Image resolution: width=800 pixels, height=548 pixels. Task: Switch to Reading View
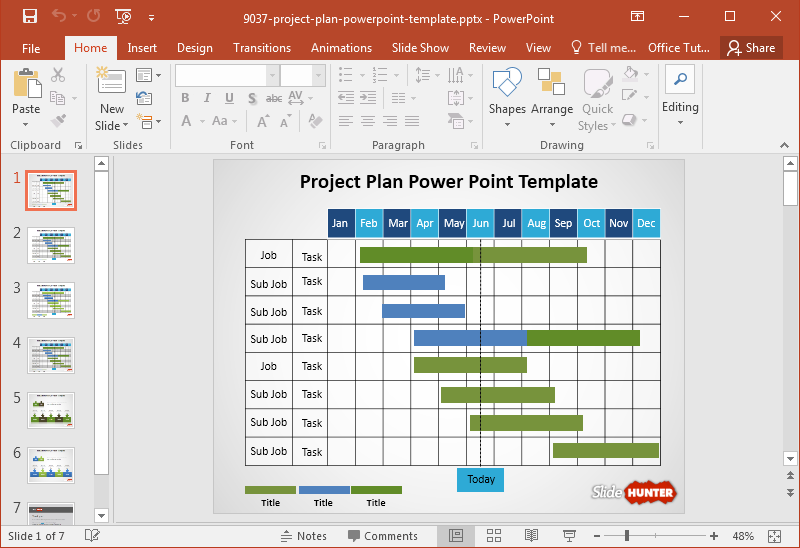[532, 536]
